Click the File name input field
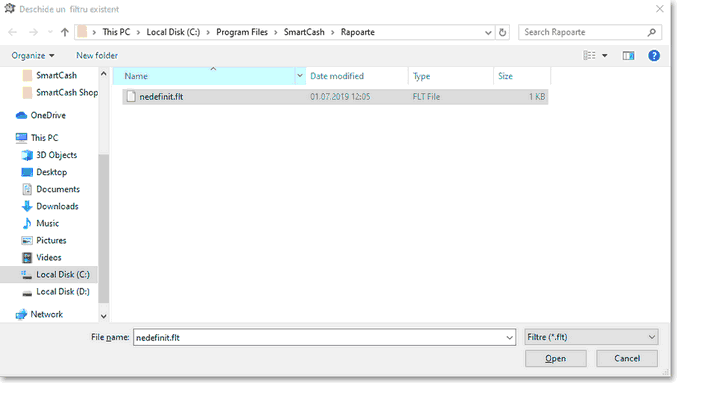Screen dimensions: 702x395 tap(324, 337)
